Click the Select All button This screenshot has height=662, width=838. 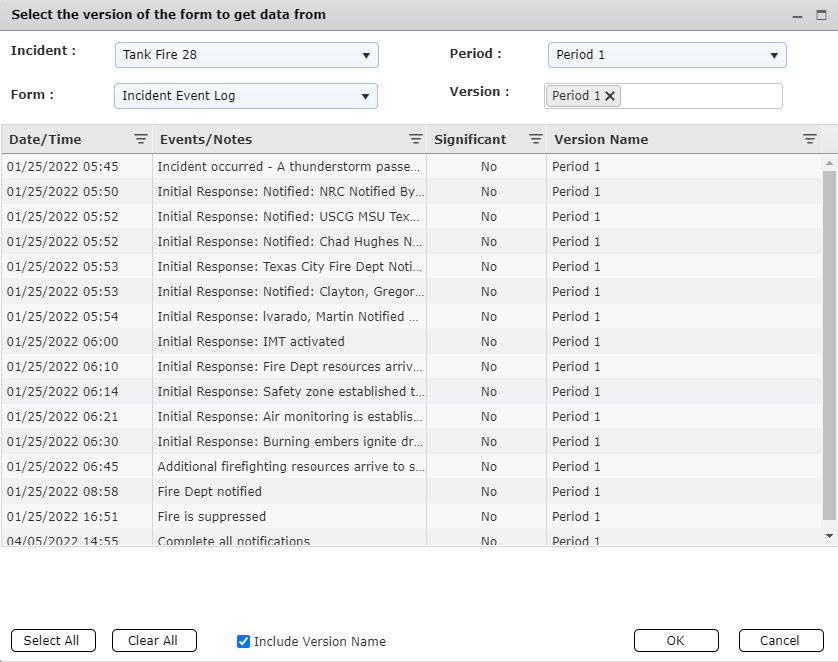(x=53, y=641)
